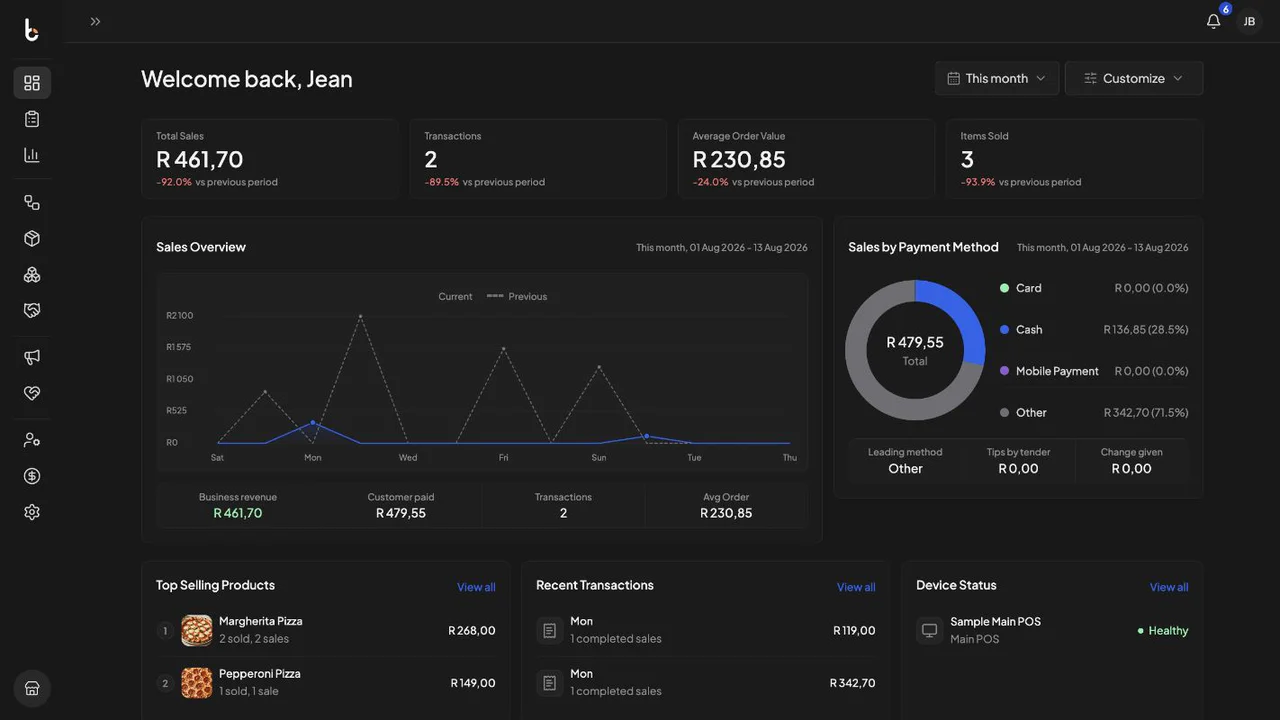
Task: Select the Average Order Value card
Action: (806, 159)
